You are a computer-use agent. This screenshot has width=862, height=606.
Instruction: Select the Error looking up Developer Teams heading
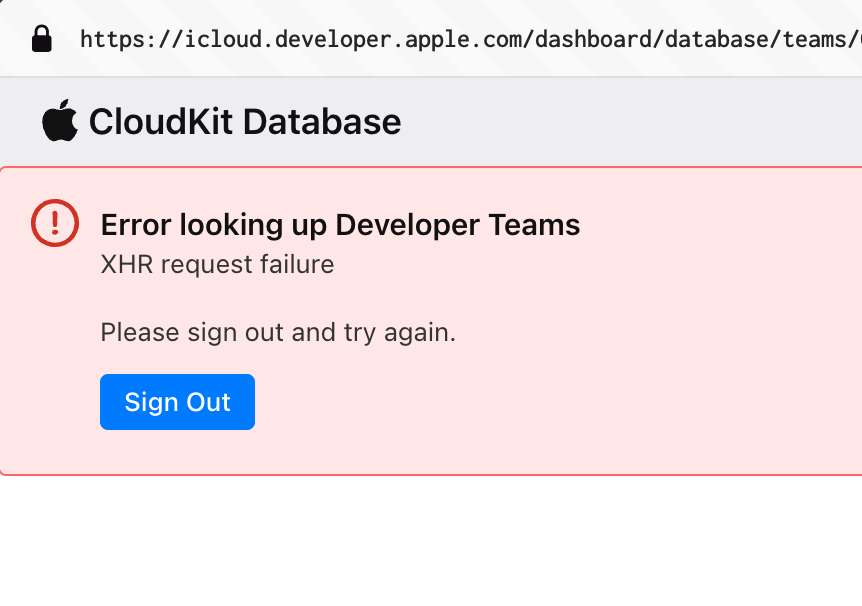coord(340,225)
